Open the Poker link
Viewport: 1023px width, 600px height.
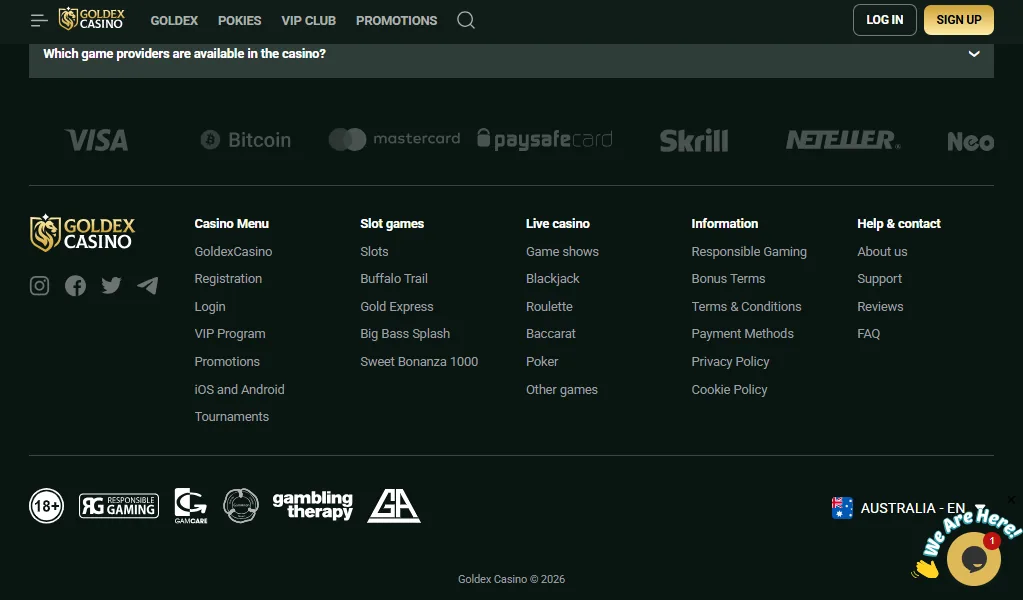pyautogui.click(x=542, y=361)
